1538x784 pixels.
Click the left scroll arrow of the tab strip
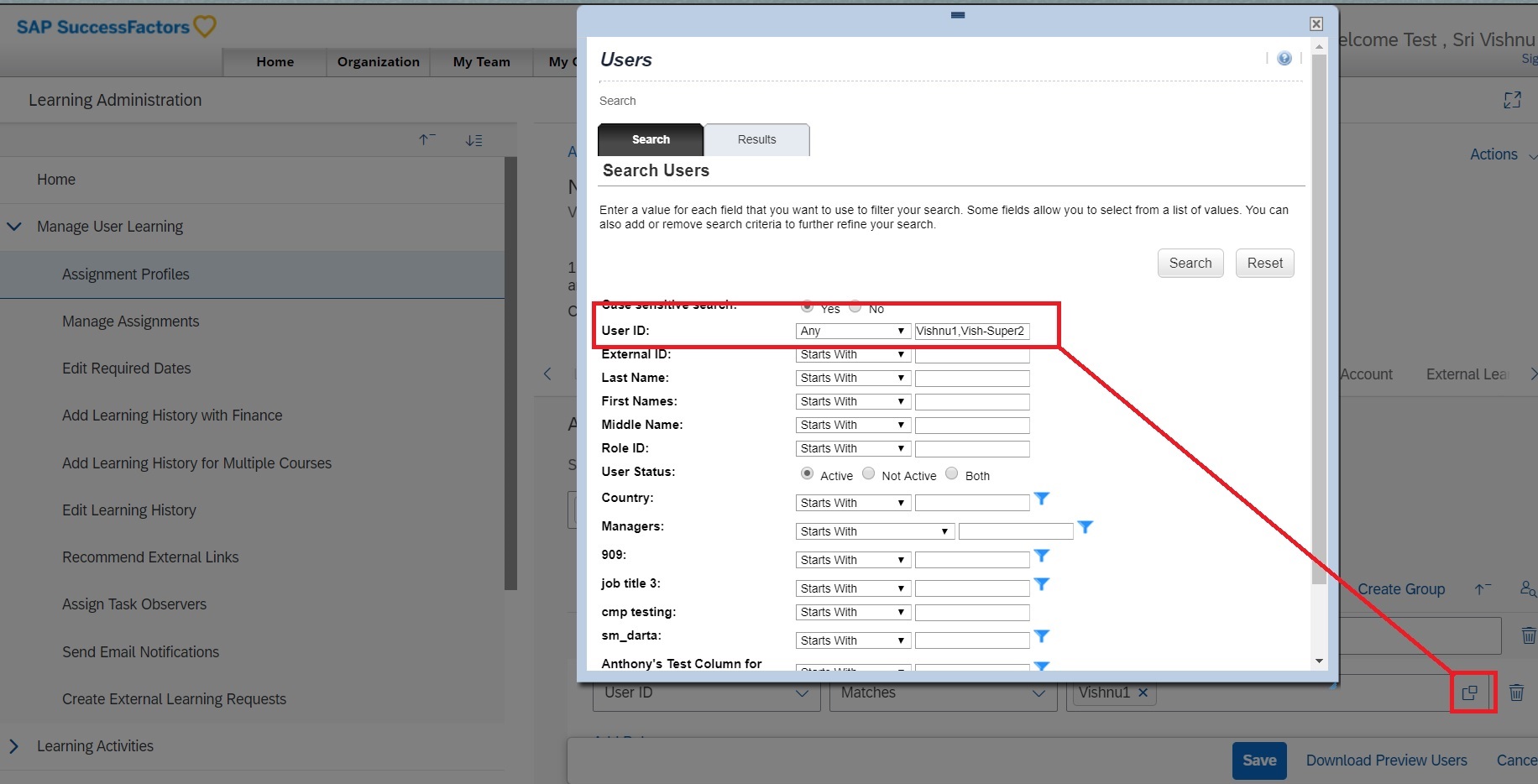pos(547,374)
